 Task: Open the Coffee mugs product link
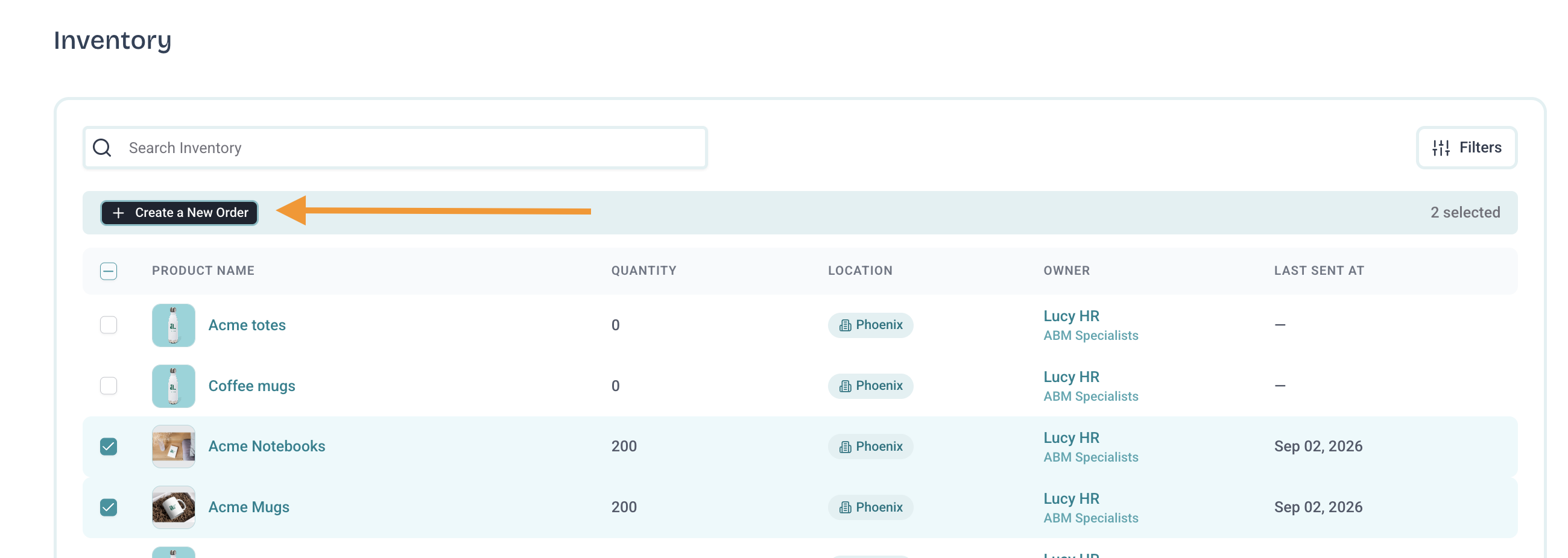click(251, 386)
